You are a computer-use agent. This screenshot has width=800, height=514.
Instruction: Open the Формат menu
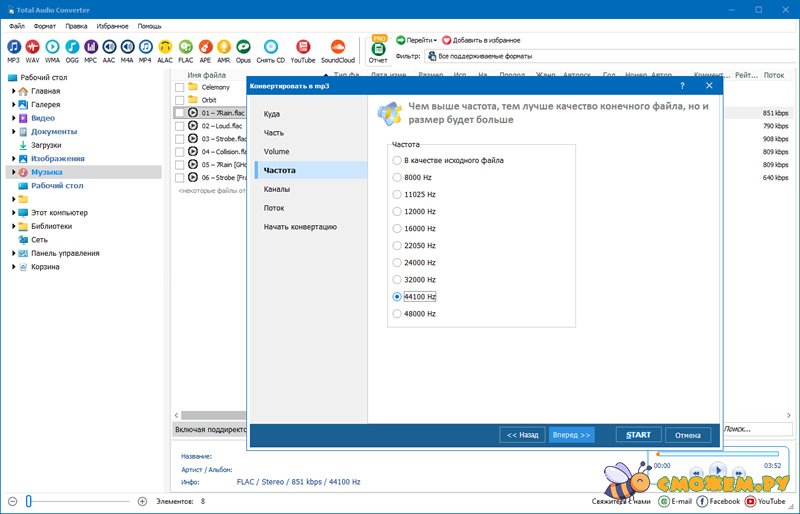[44, 24]
